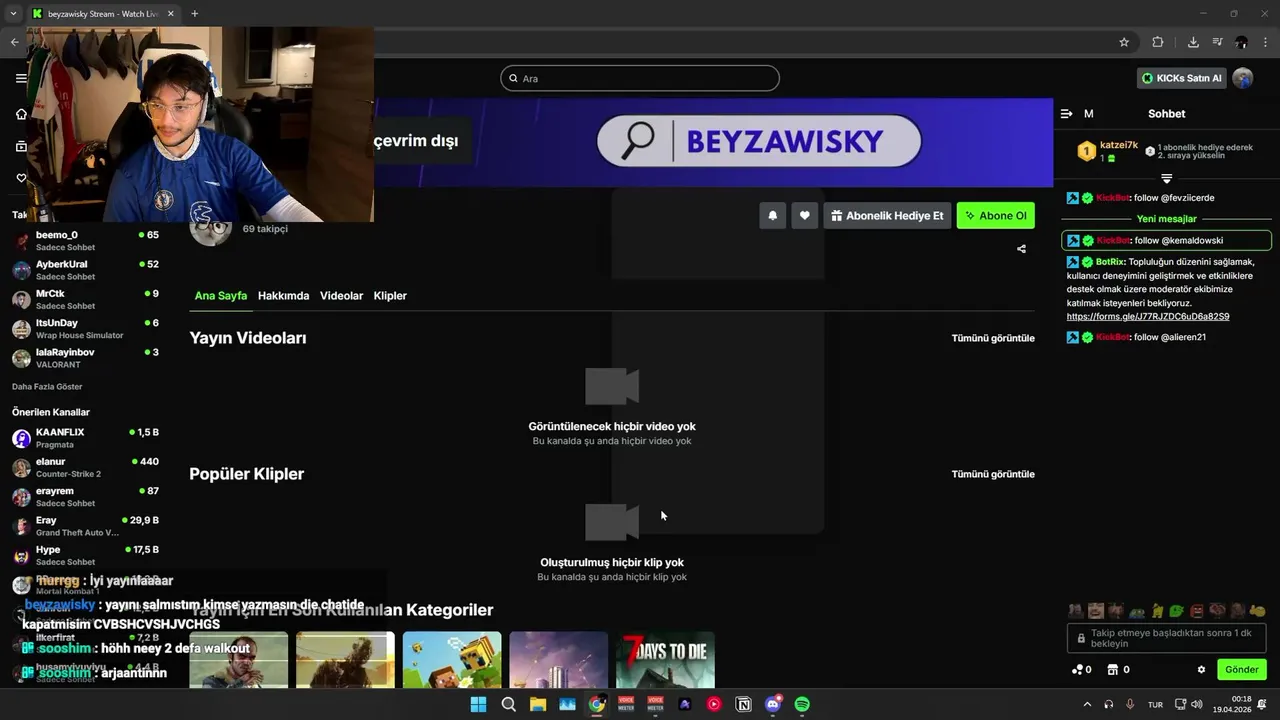Open Spotify from the taskbar
Screen dimensions: 1280x720
(x=802, y=704)
